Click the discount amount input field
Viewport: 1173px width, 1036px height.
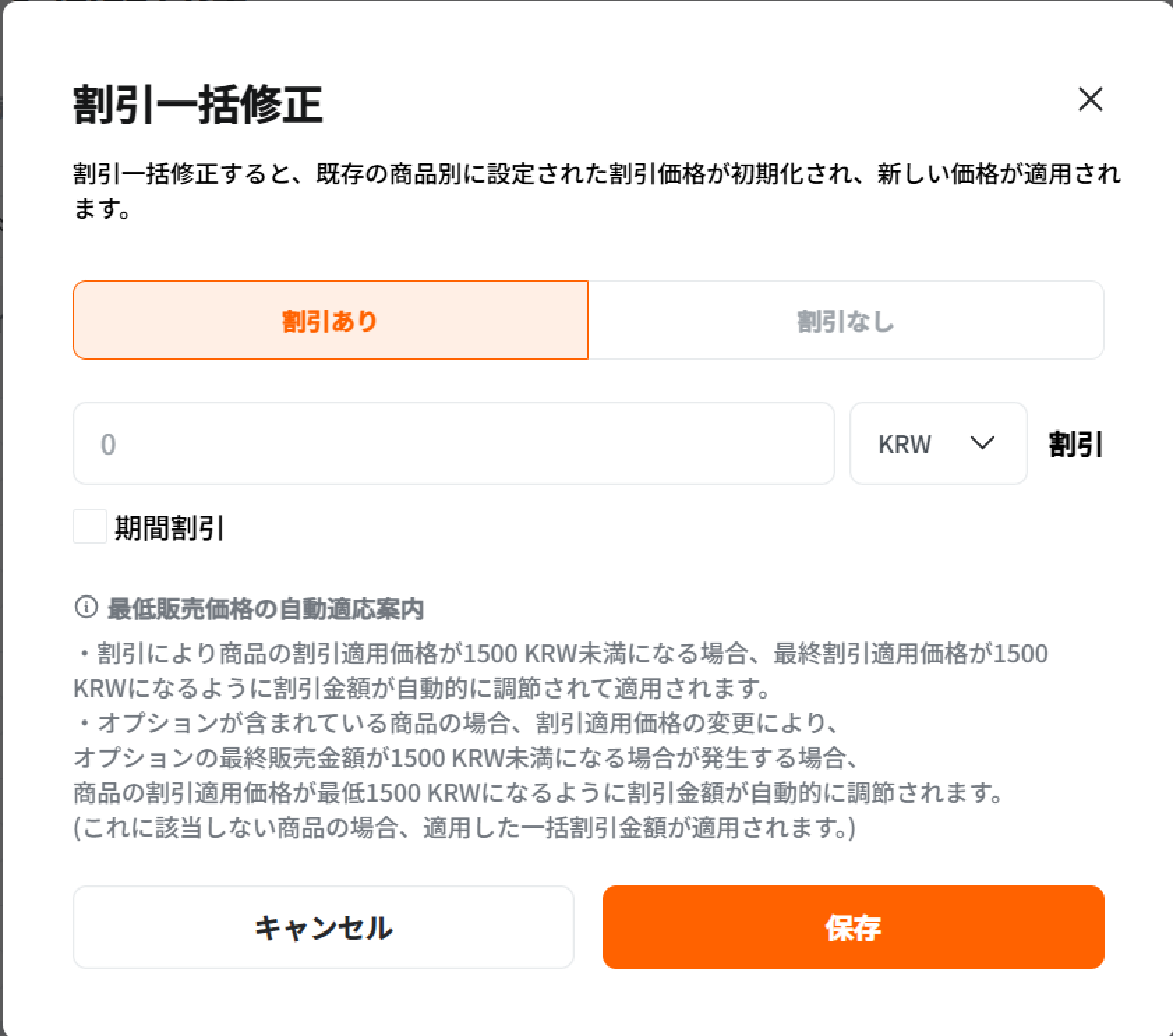pyautogui.click(x=453, y=443)
